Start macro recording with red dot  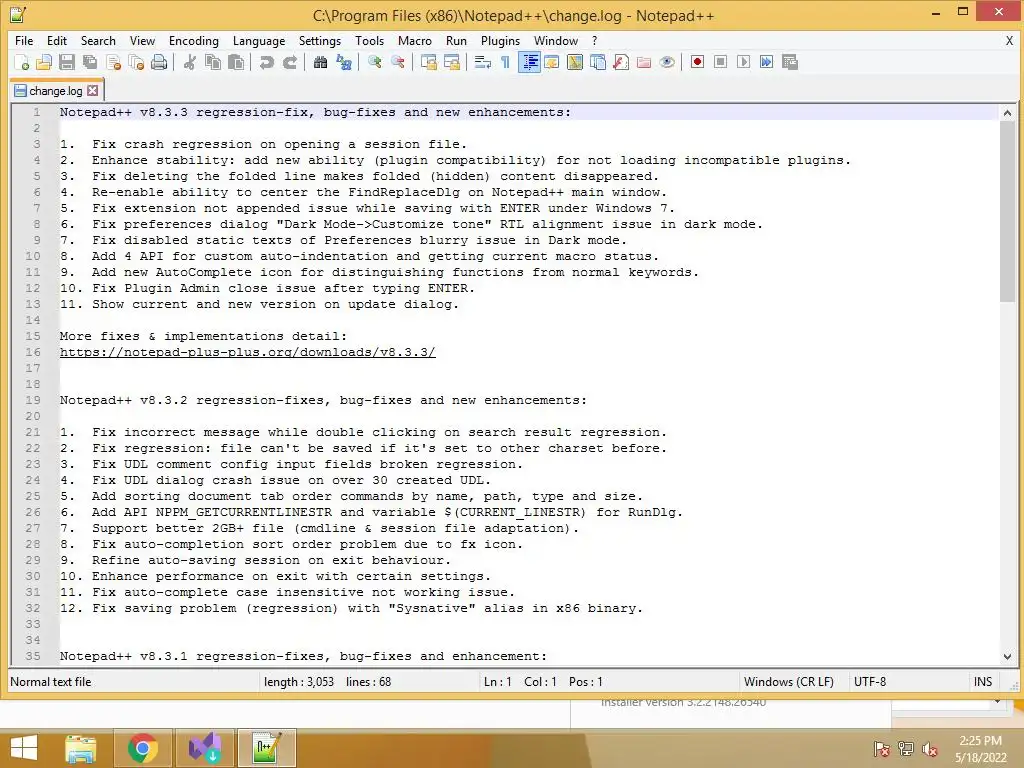pyautogui.click(x=697, y=62)
